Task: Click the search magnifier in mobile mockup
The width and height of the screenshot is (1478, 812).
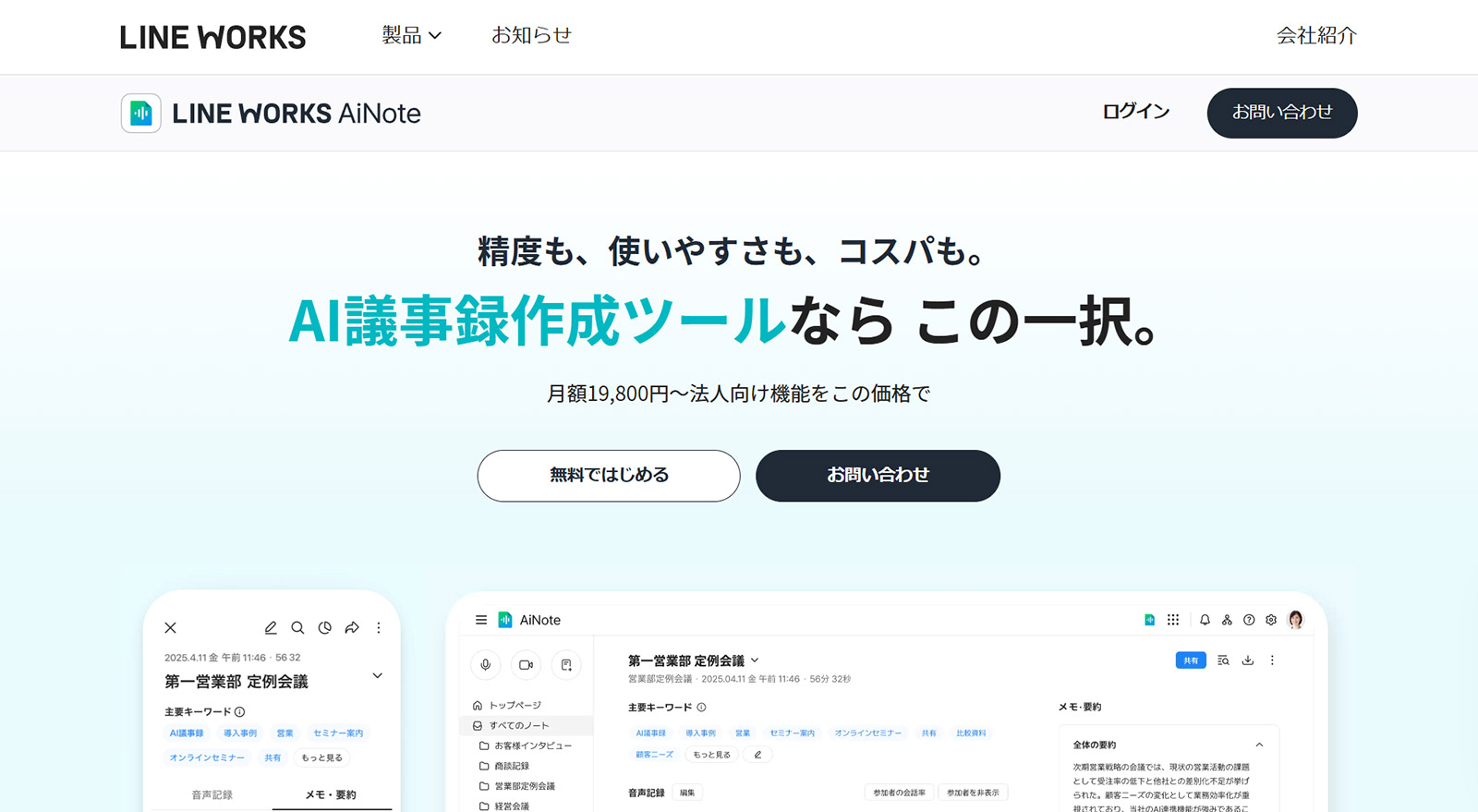Action: click(x=297, y=627)
